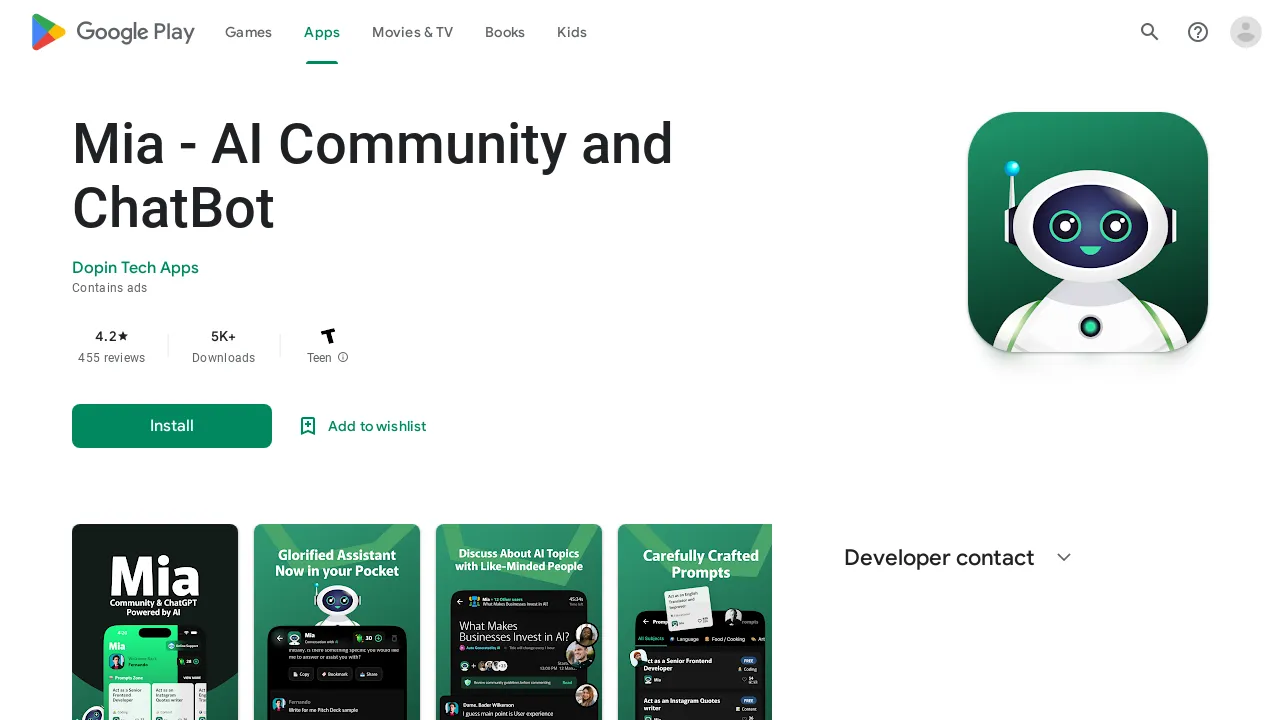1280x720 pixels.
Task: Click the Teen content rating icon
Action: pos(328,337)
